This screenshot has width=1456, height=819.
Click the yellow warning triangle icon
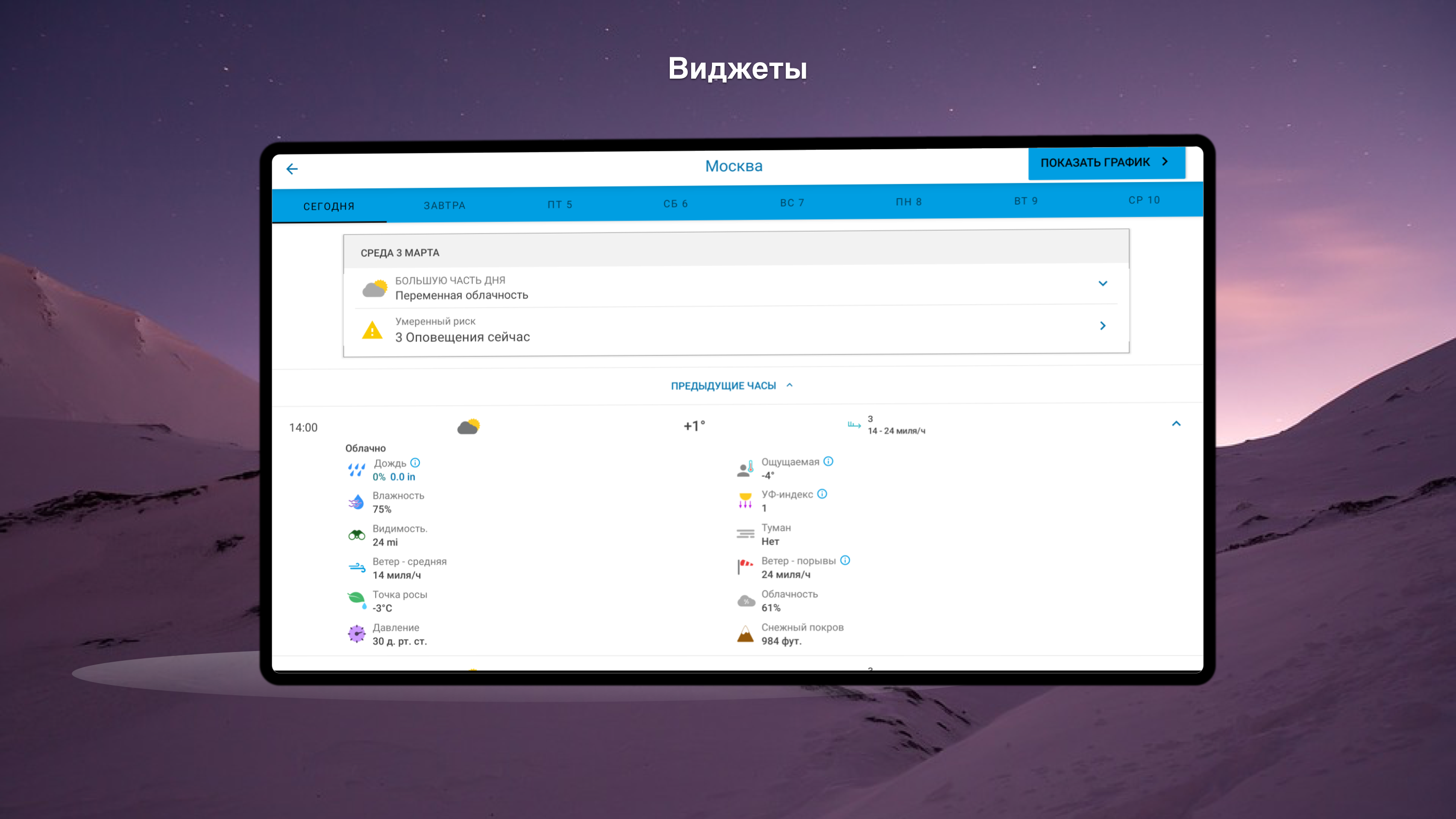pyautogui.click(x=372, y=330)
